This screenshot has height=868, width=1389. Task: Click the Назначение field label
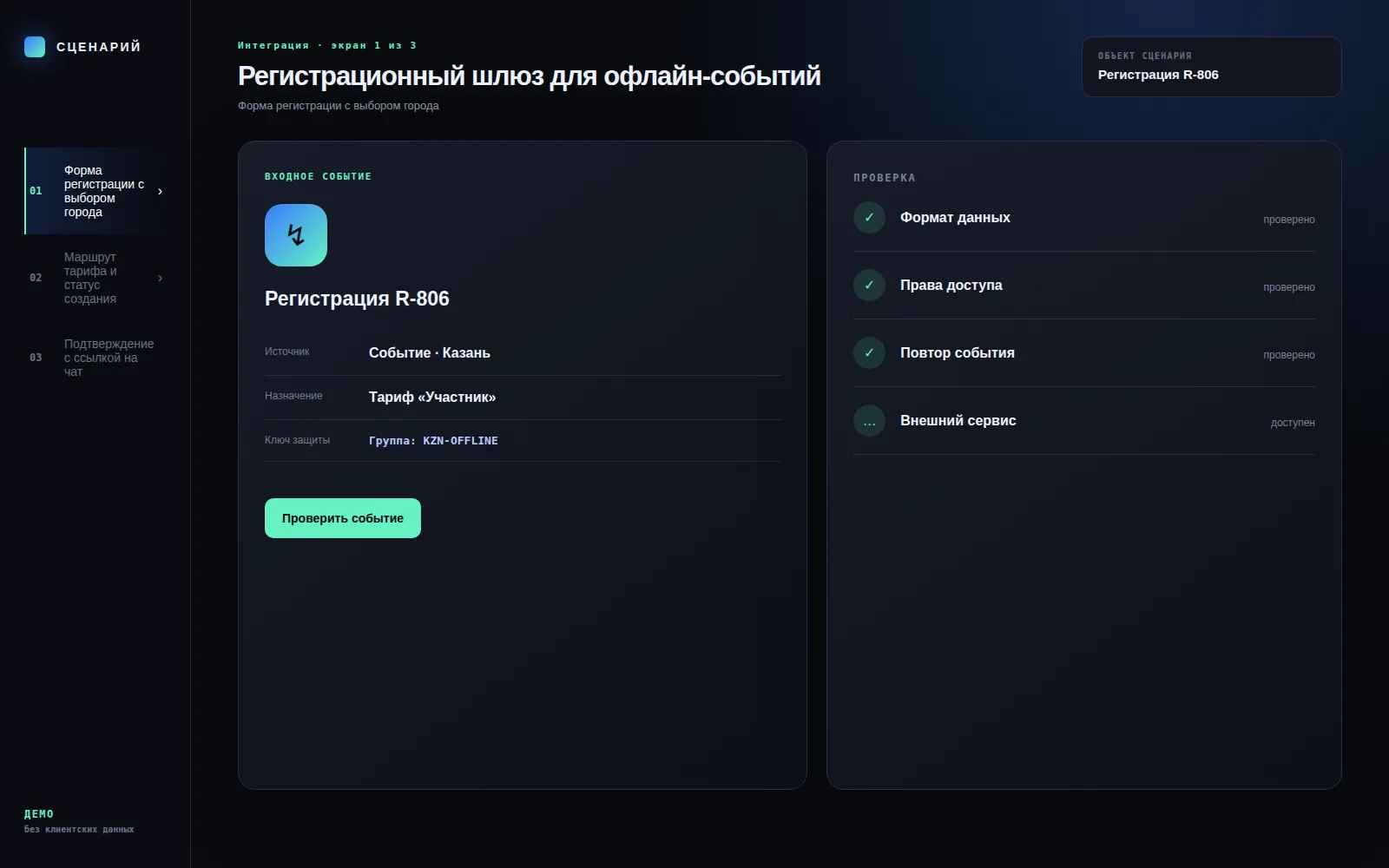tap(293, 396)
